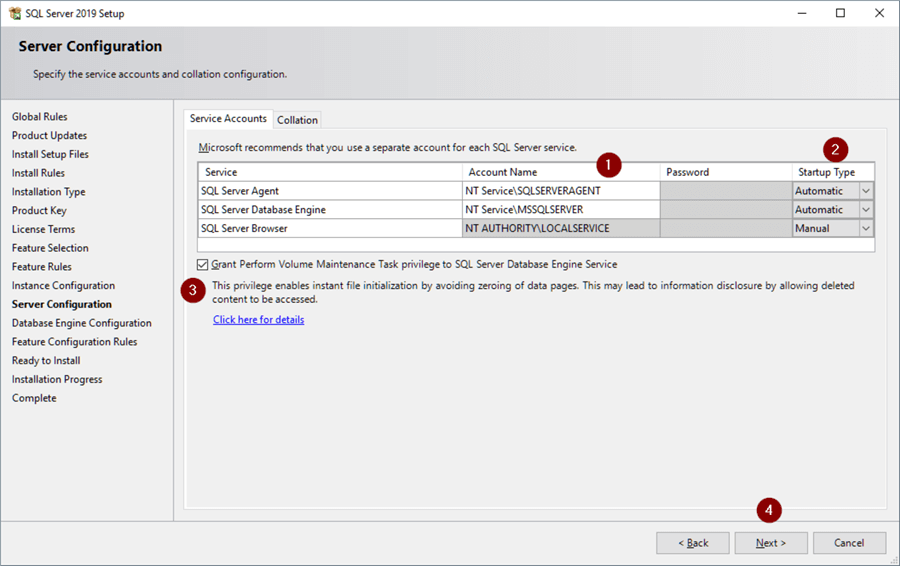
Task: Select Feature Rules step
Action: 41,267
